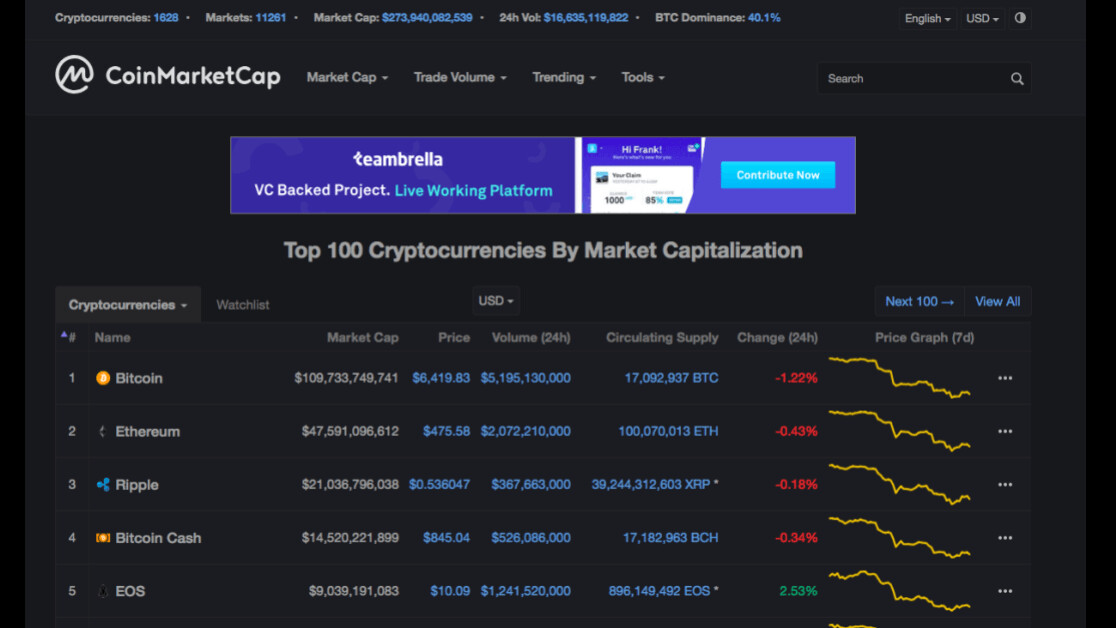This screenshot has height=628, width=1116.
Task: Open the three-dot menu for Bitcoin
Action: (1005, 378)
